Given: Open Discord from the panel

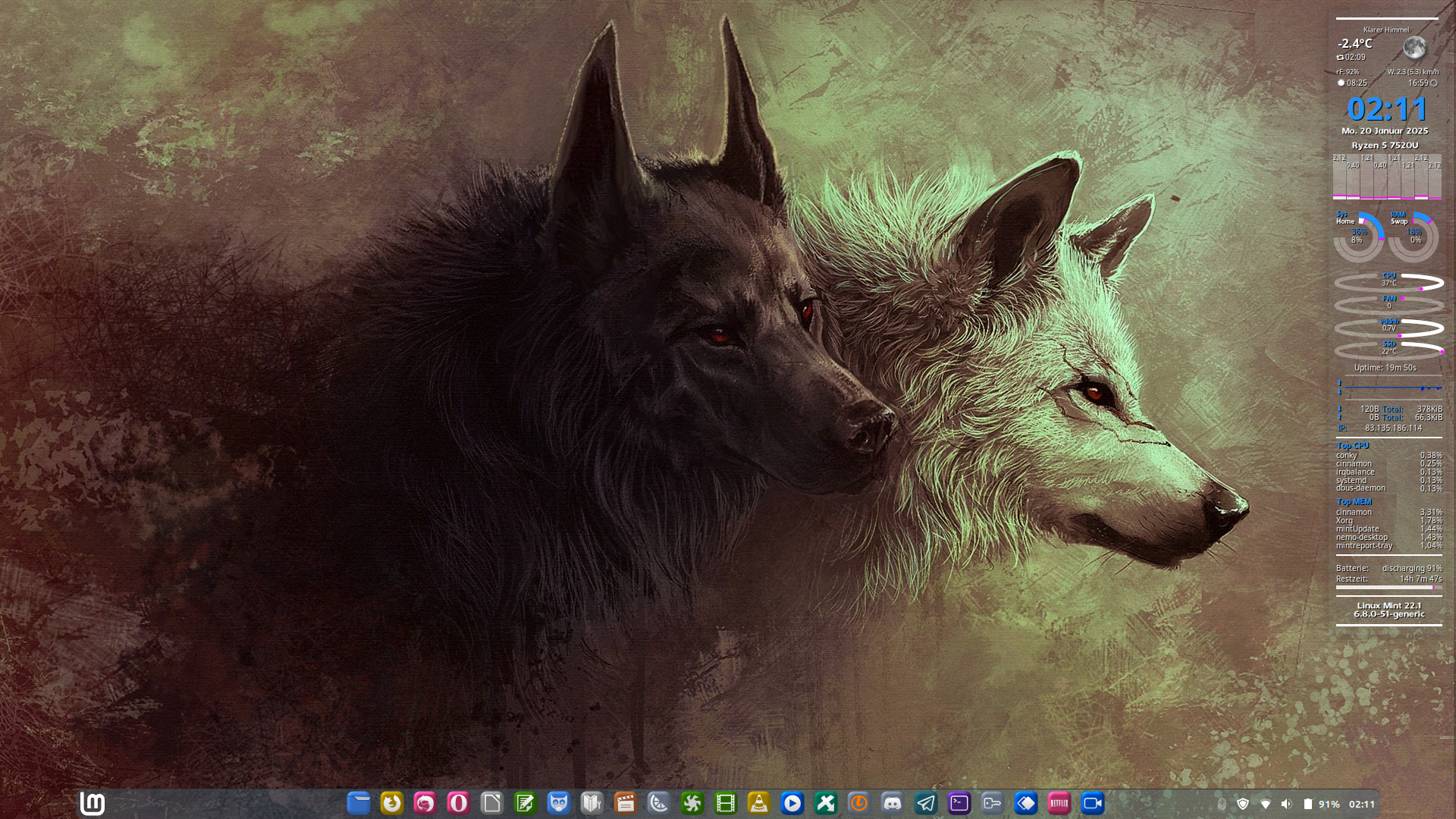Looking at the screenshot, I should click(x=893, y=803).
